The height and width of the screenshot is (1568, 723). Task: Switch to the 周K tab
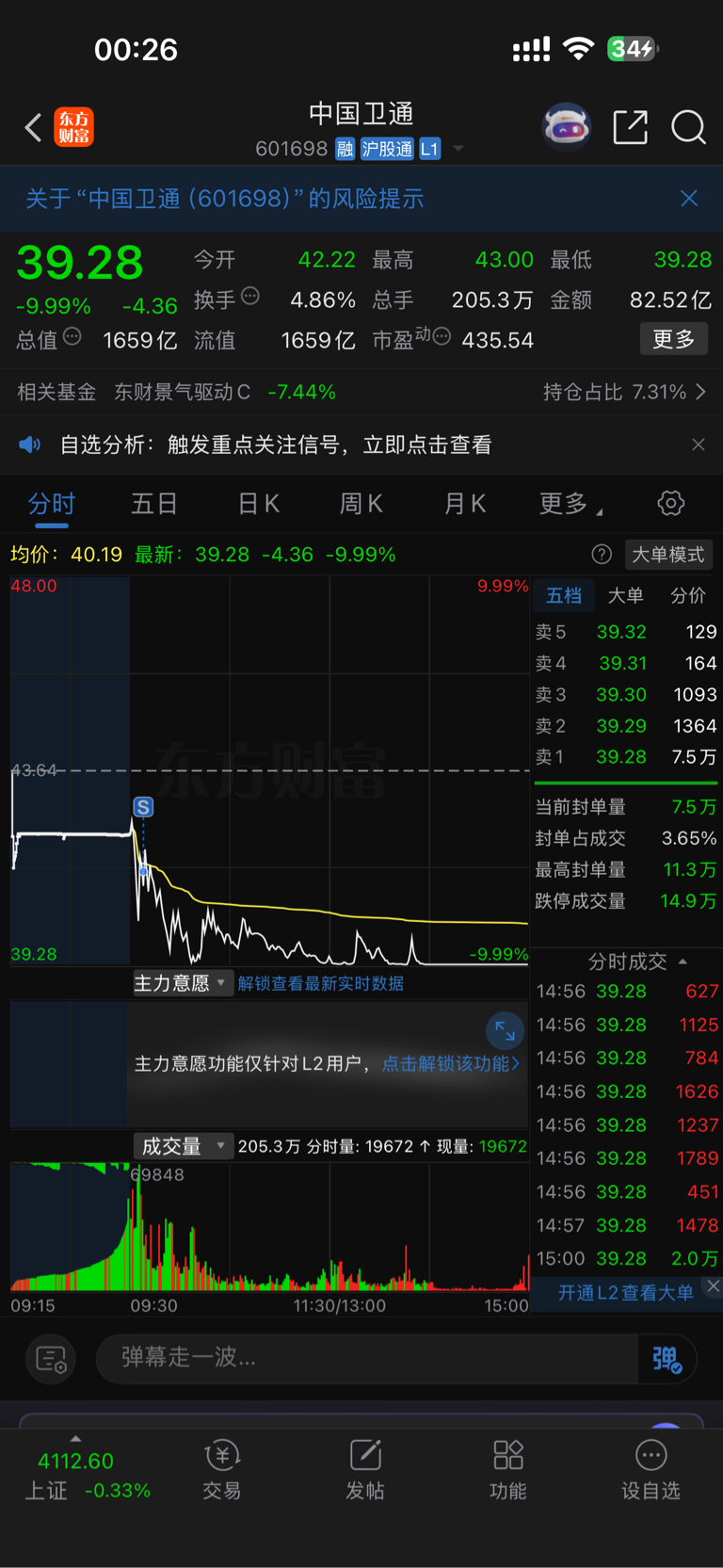coord(361,504)
